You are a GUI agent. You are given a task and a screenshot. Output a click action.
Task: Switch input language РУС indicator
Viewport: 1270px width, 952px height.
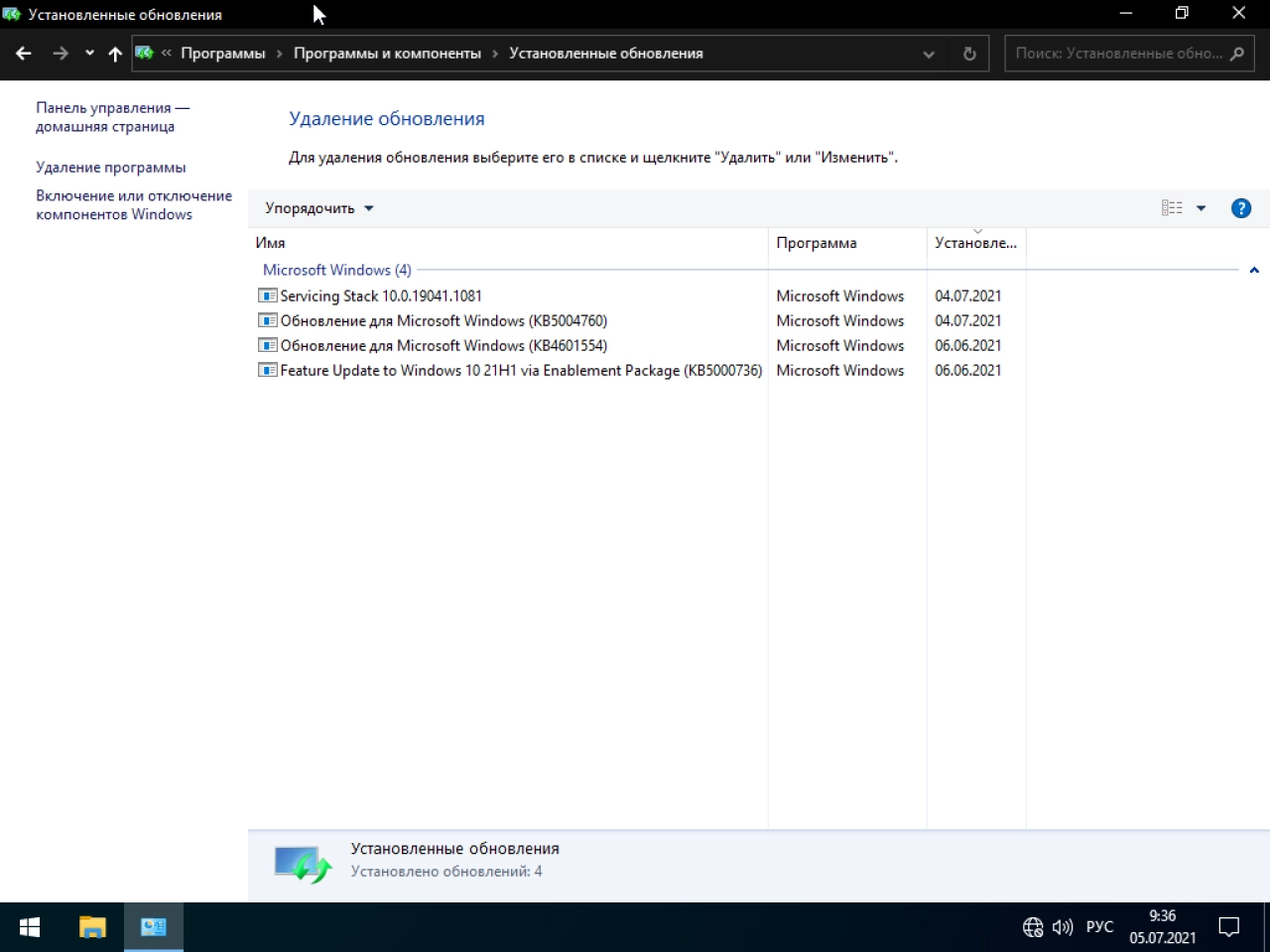(1099, 927)
